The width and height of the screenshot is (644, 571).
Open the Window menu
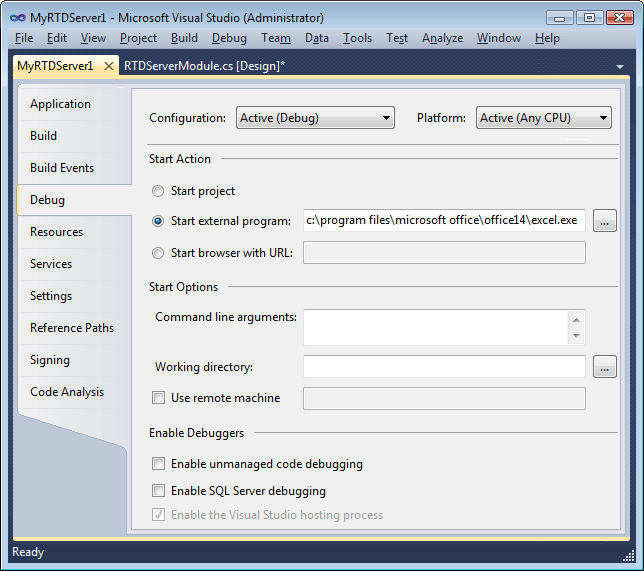(x=499, y=38)
